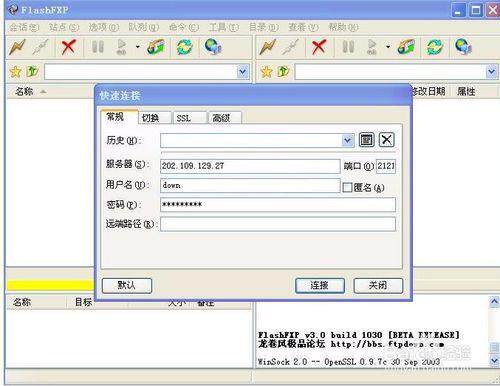This screenshot has height=386, width=500.
Task: Click the left pane globe browser switch icon
Action: (x=213, y=47)
